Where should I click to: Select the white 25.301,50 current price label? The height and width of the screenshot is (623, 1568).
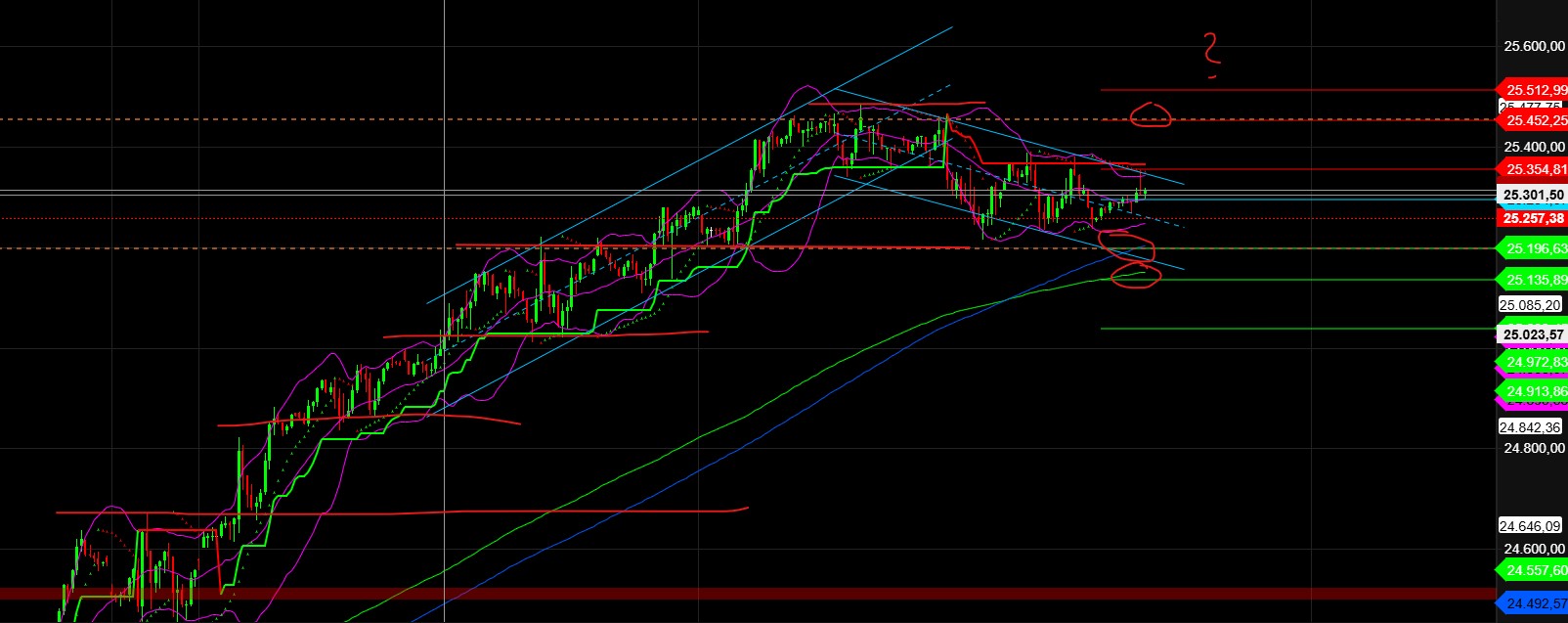1534,195
